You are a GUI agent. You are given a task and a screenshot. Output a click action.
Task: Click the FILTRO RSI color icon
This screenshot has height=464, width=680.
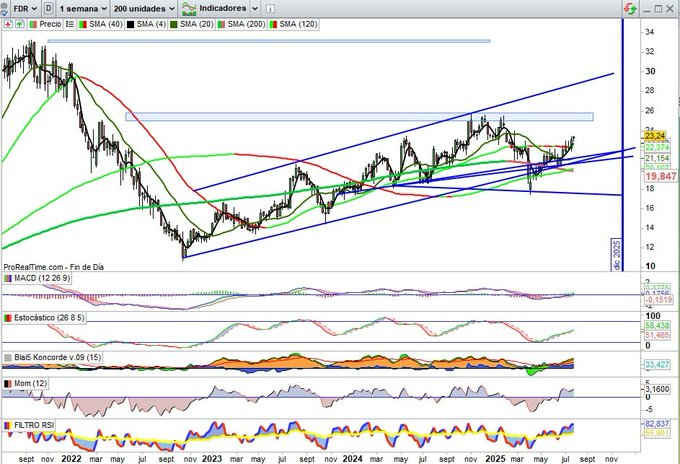8,425
